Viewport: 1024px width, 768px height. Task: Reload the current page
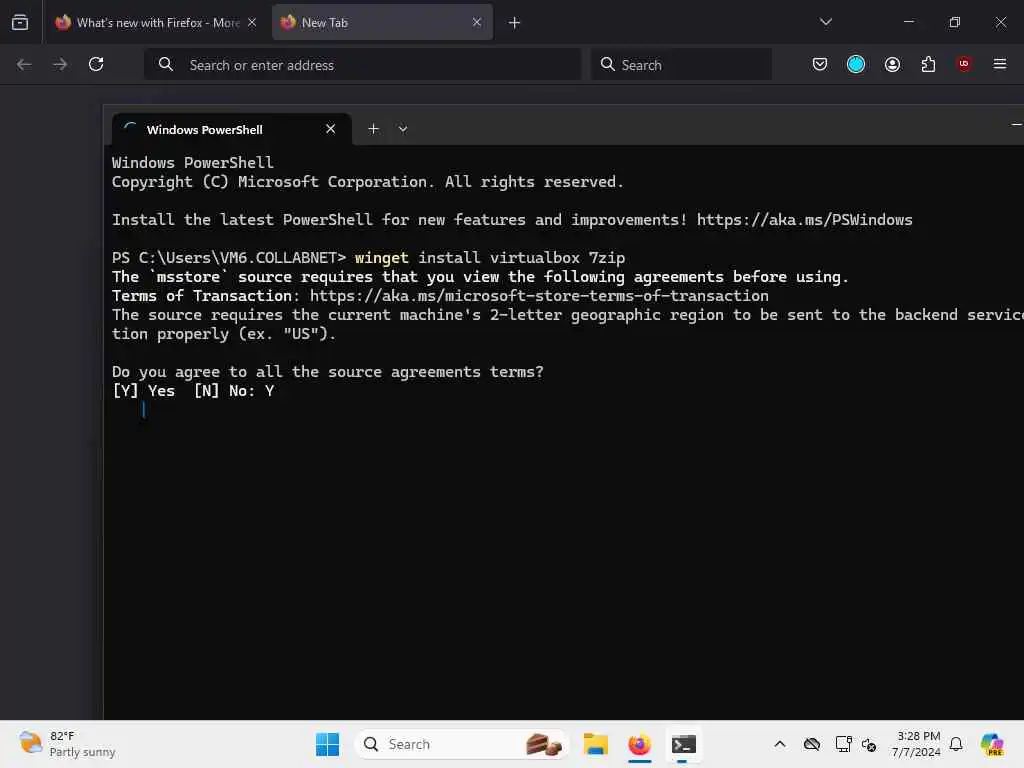click(x=96, y=64)
